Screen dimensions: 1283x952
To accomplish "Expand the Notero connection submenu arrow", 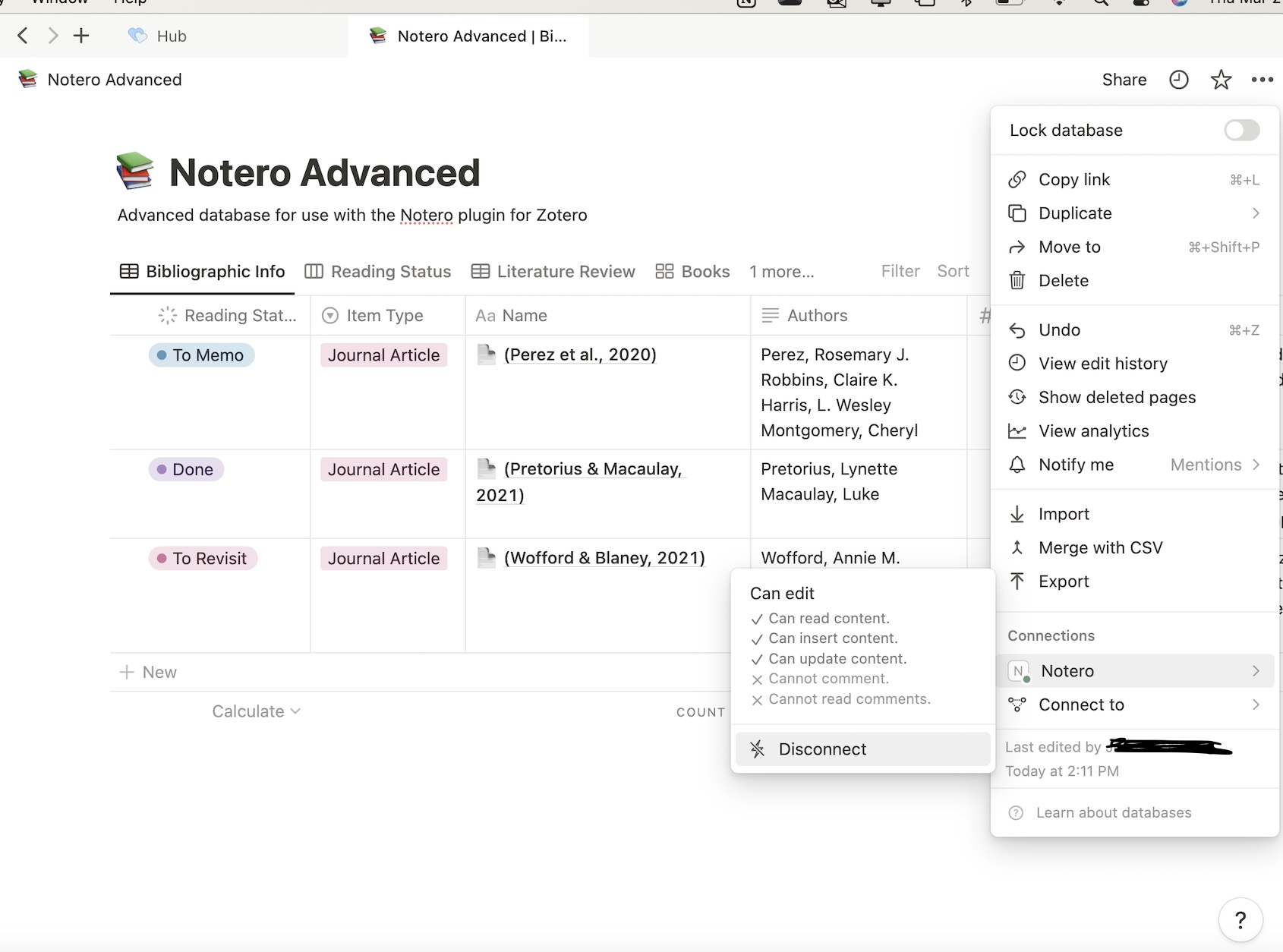I will (1256, 671).
